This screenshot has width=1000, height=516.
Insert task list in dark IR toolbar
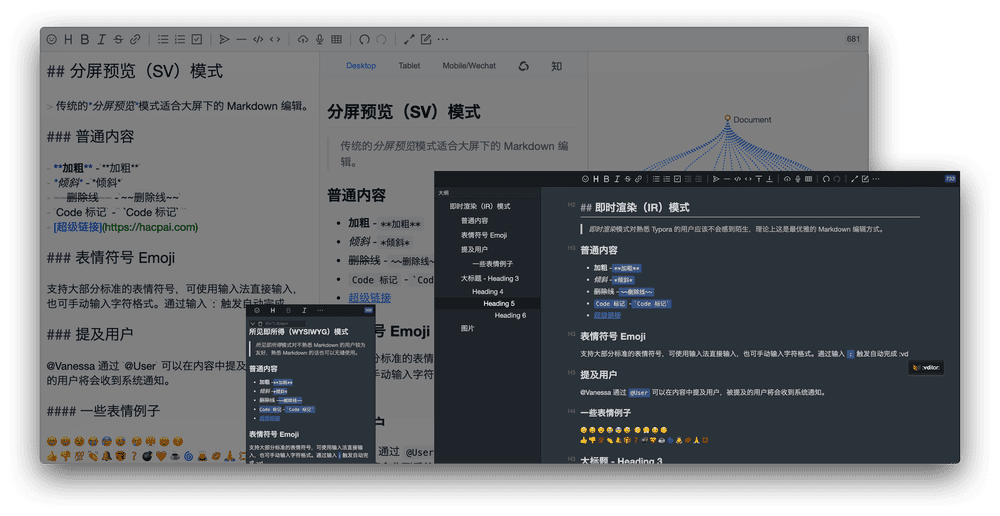pos(677,179)
